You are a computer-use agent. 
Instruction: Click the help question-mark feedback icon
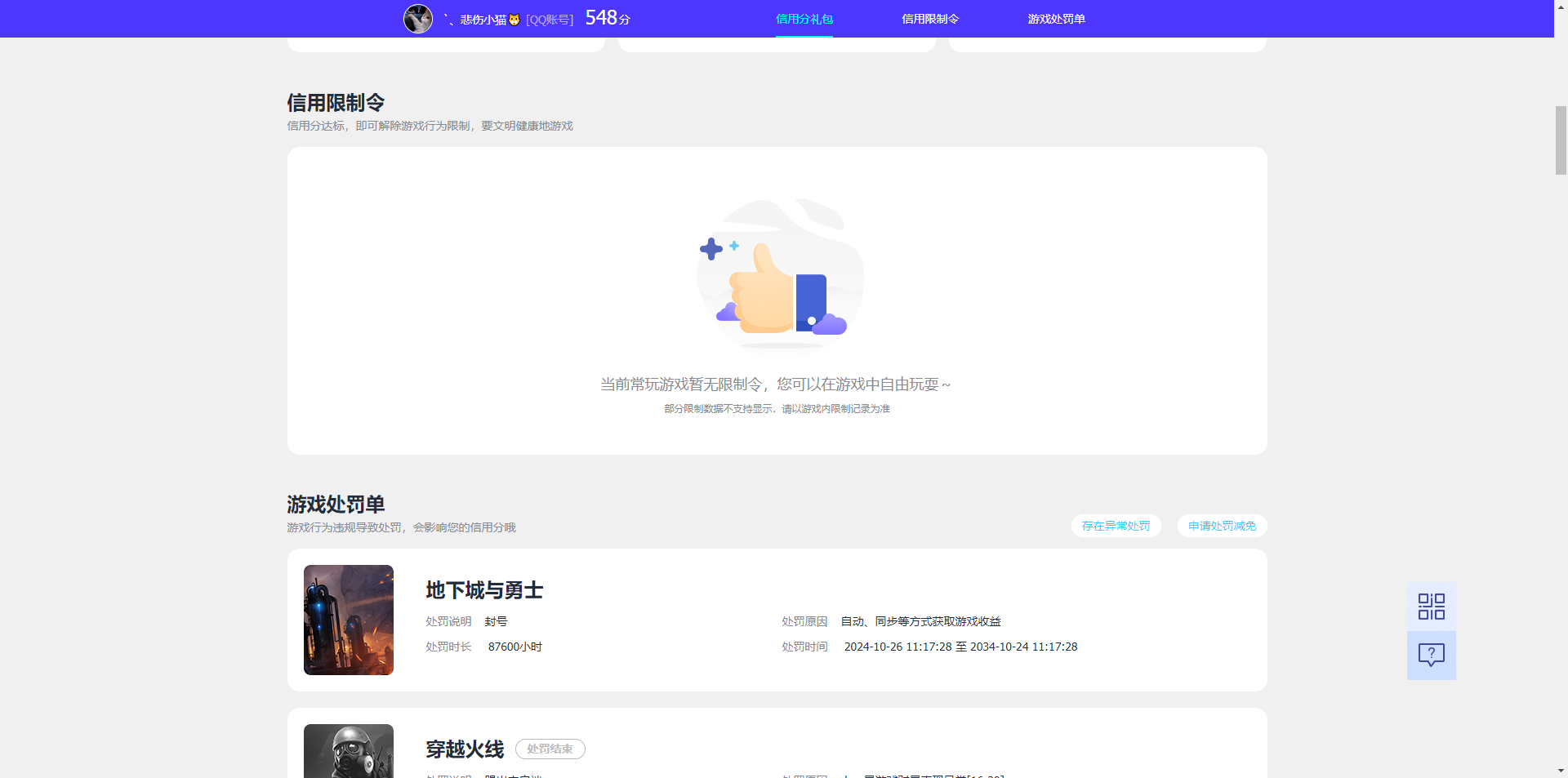point(1430,655)
